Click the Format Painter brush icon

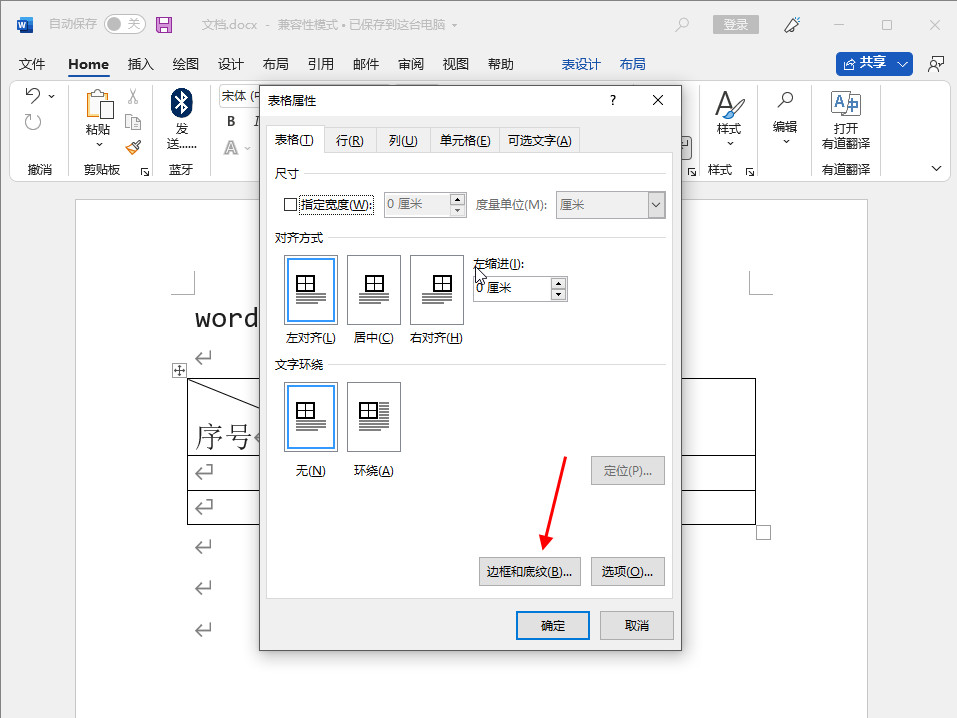(x=133, y=147)
